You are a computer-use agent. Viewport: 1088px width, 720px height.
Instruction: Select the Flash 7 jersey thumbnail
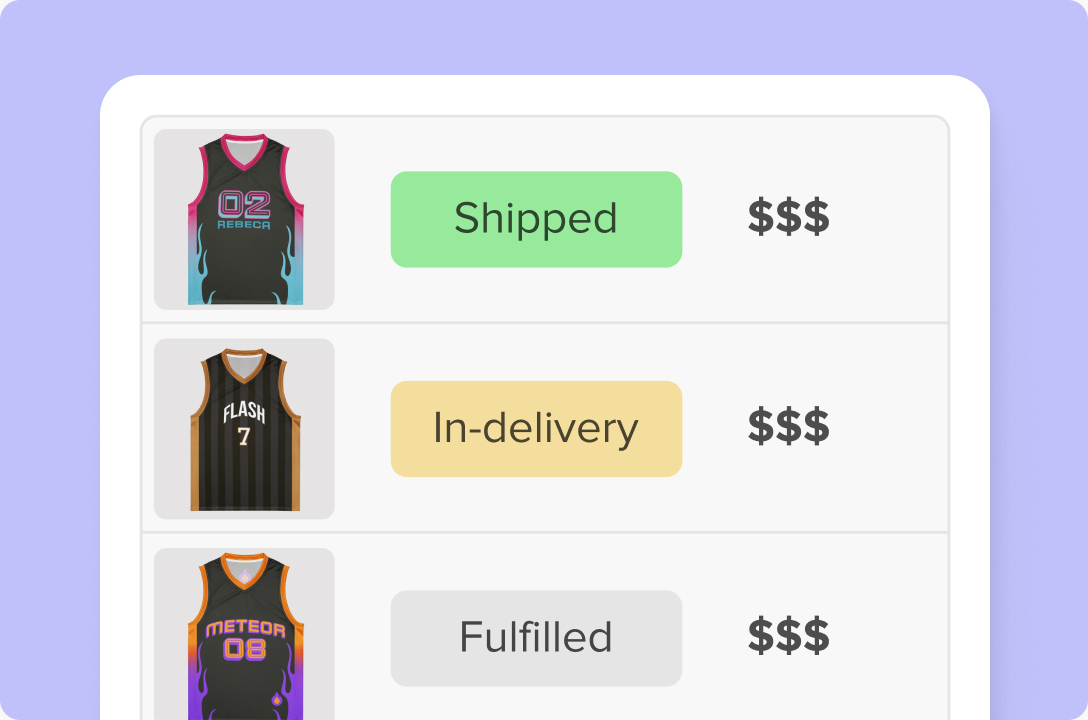tap(244, 429)
